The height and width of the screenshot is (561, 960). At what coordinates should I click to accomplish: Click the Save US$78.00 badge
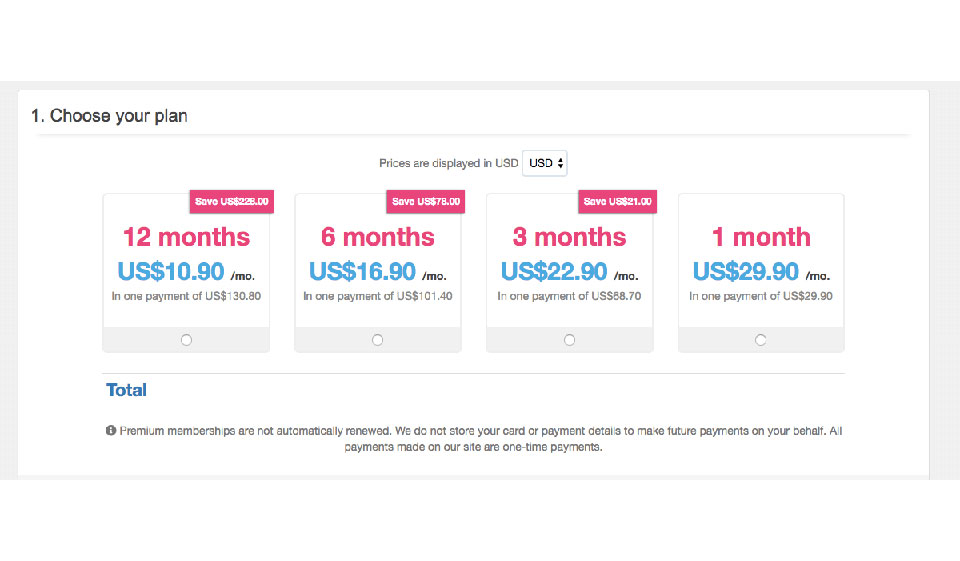point(426,202)
